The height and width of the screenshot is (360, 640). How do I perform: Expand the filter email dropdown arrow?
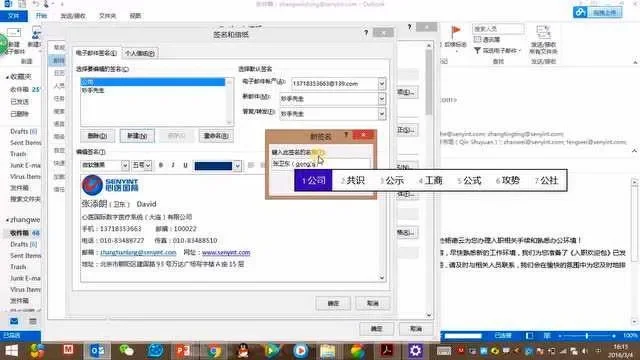pyautogui.click(x=520, y=51)
